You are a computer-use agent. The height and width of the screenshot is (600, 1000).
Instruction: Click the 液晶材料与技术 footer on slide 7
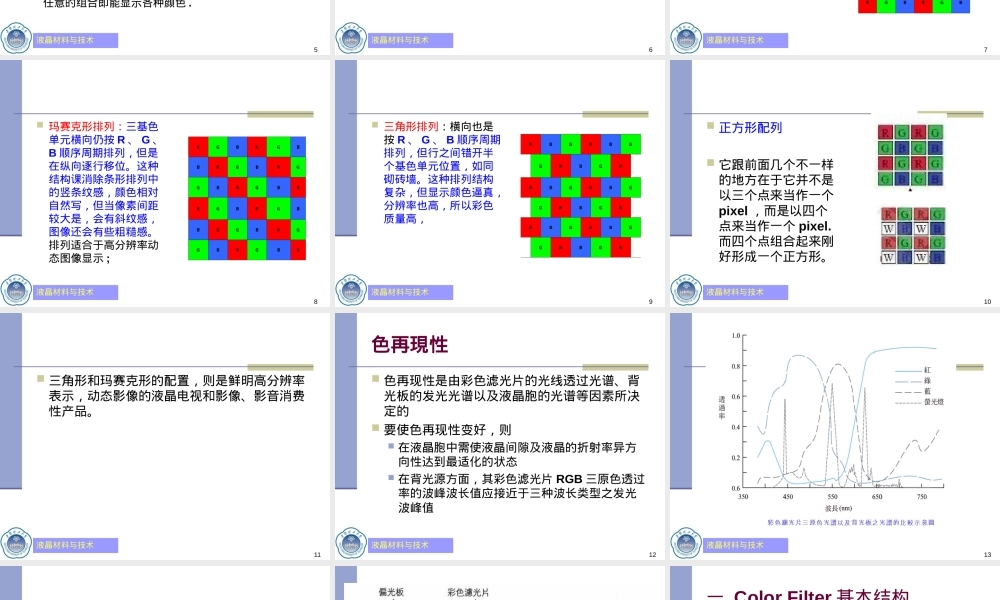click(745, 40)
